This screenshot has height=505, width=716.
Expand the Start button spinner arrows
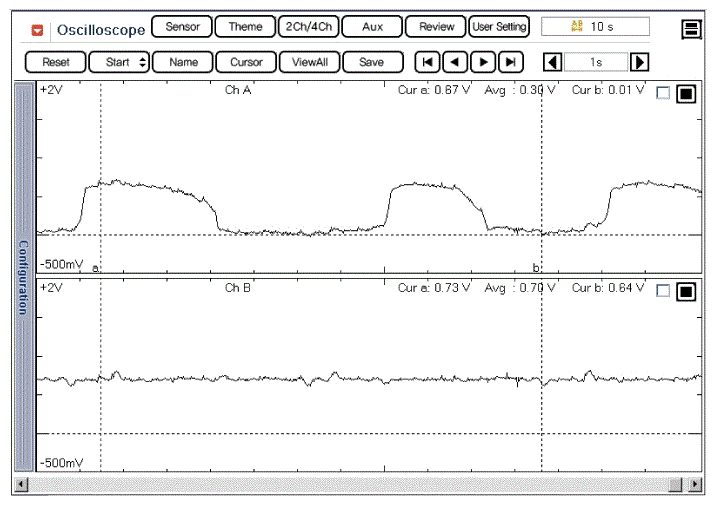(143, 62)
